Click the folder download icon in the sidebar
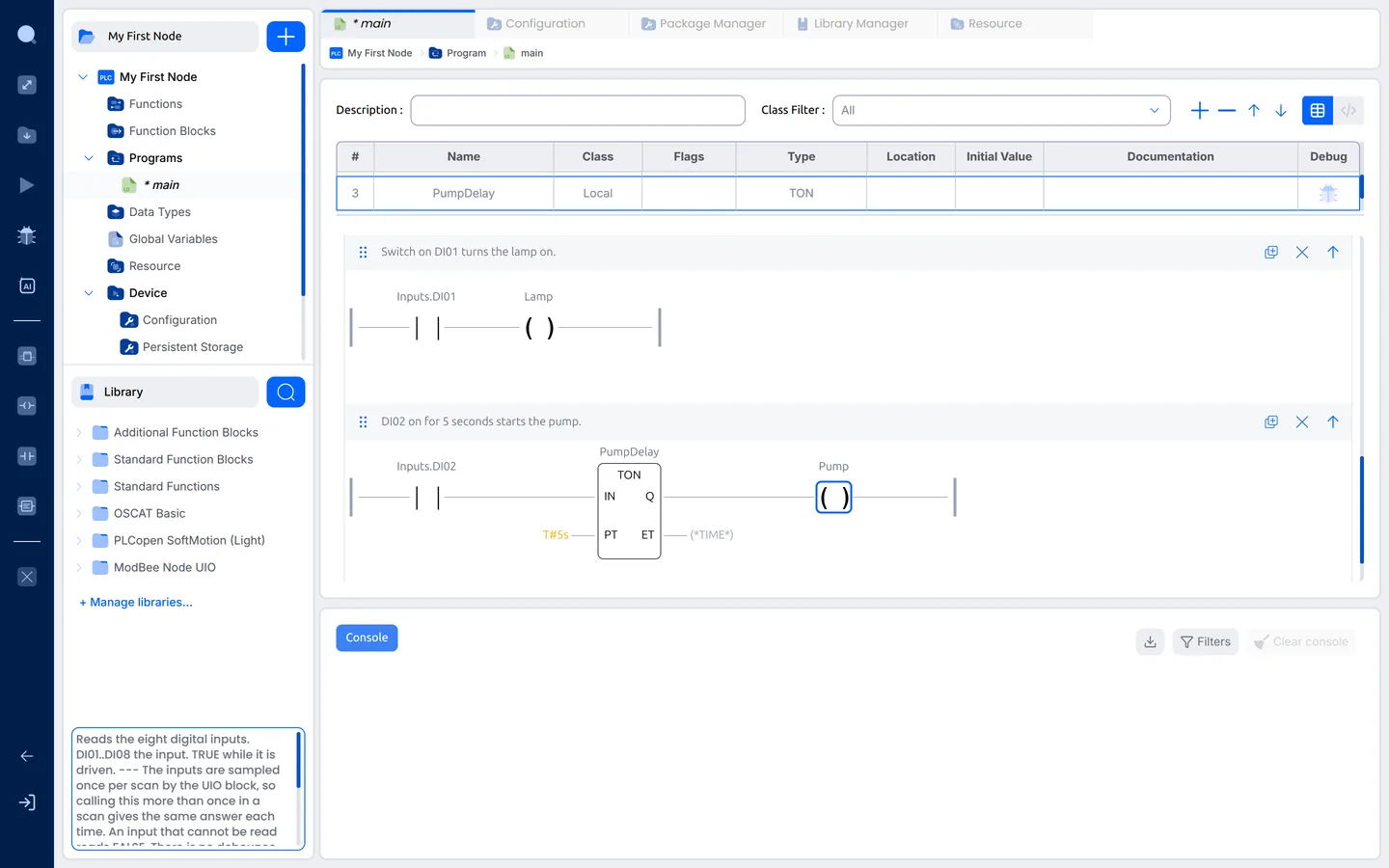 (x=27, y=135)
